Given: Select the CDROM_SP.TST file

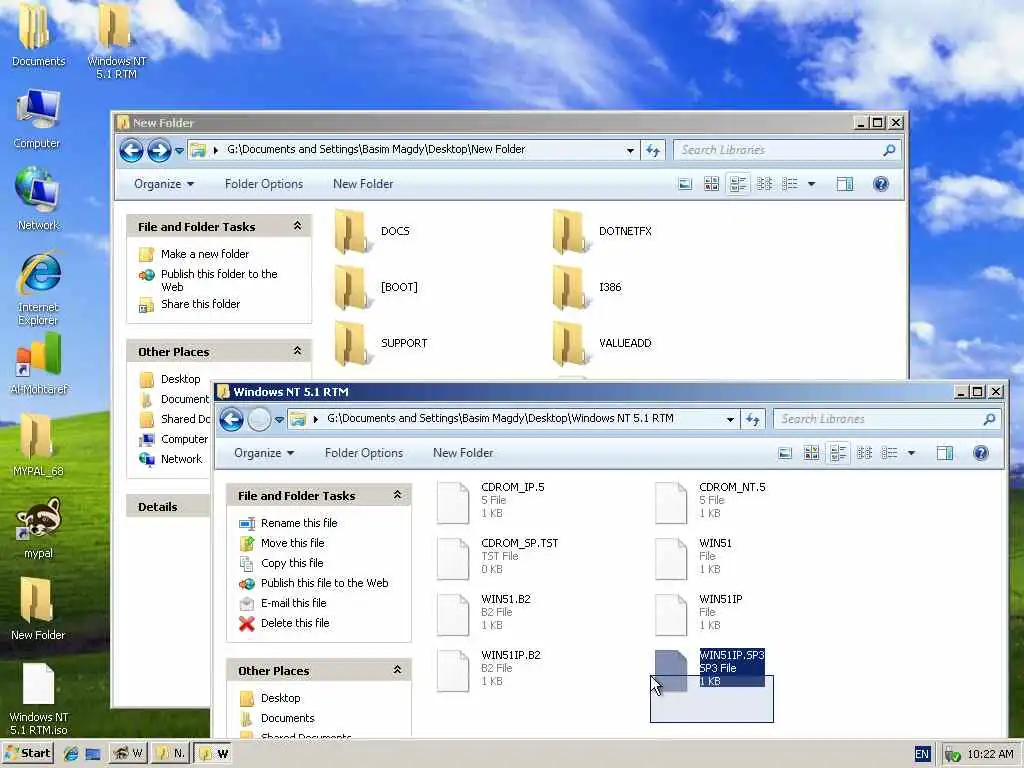Looking at the screenshot, I should pyautogui.click(x=498, y=557).
